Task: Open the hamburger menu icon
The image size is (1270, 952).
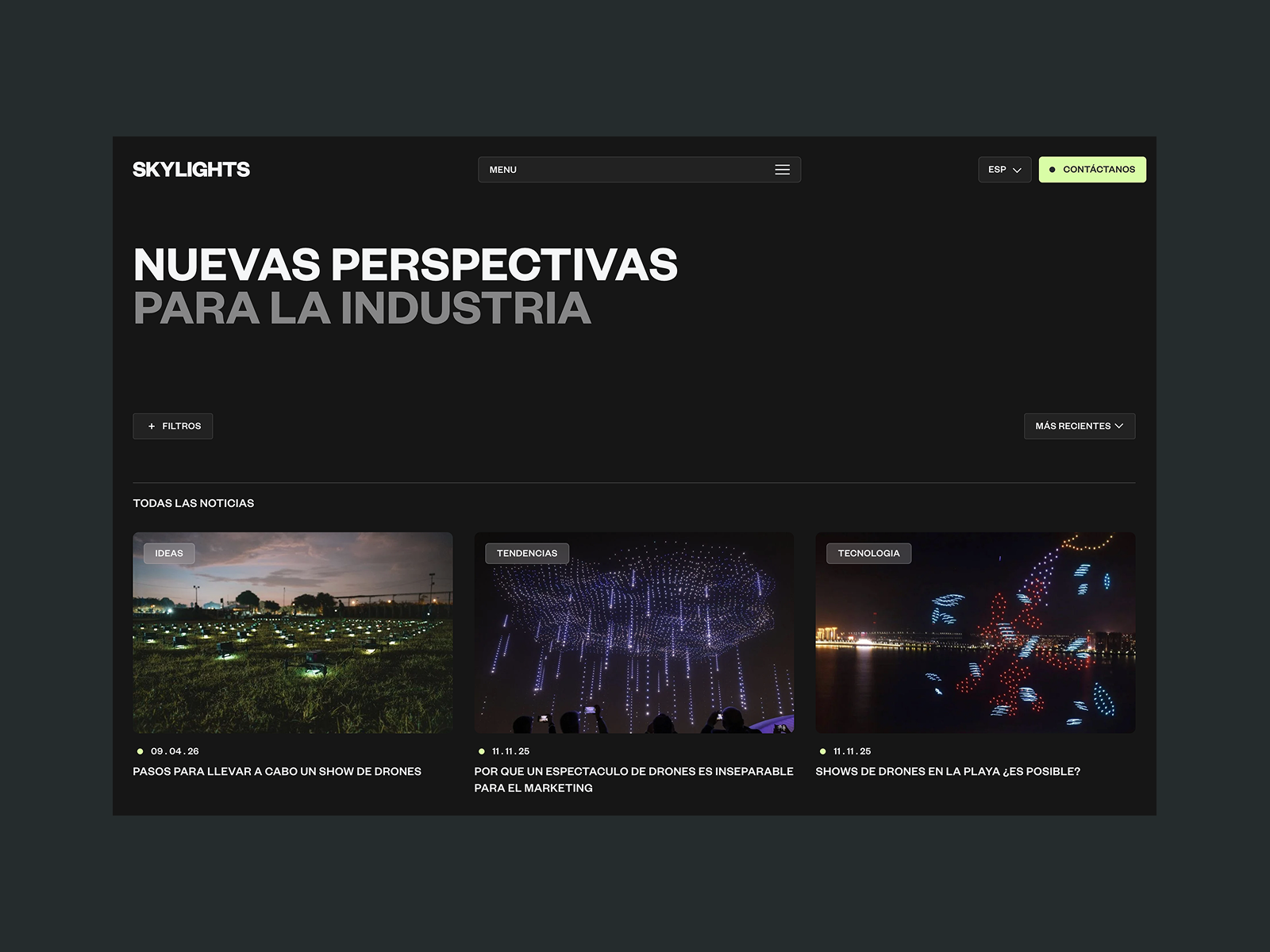Action: [782, 169]
